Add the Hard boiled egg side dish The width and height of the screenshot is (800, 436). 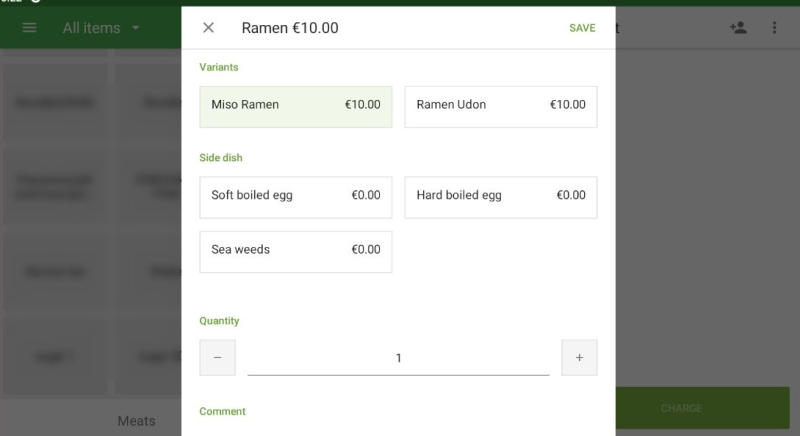click(500, 197)
